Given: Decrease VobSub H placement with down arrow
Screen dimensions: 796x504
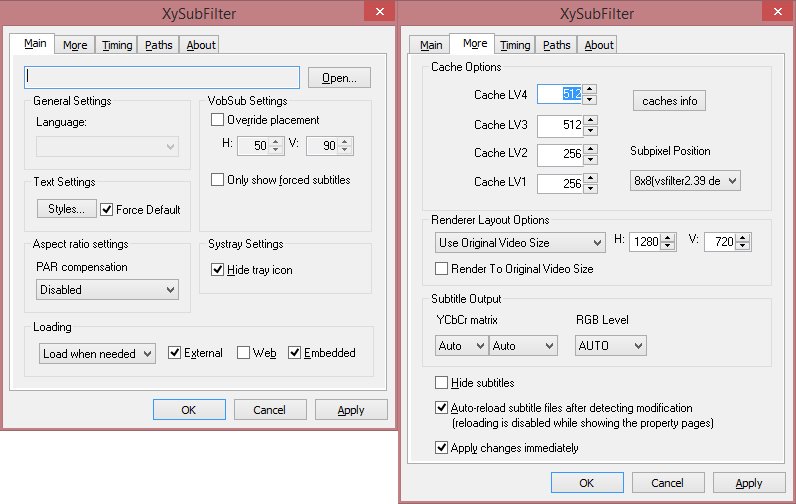Looking at the screenshot, I should (275, 150).
